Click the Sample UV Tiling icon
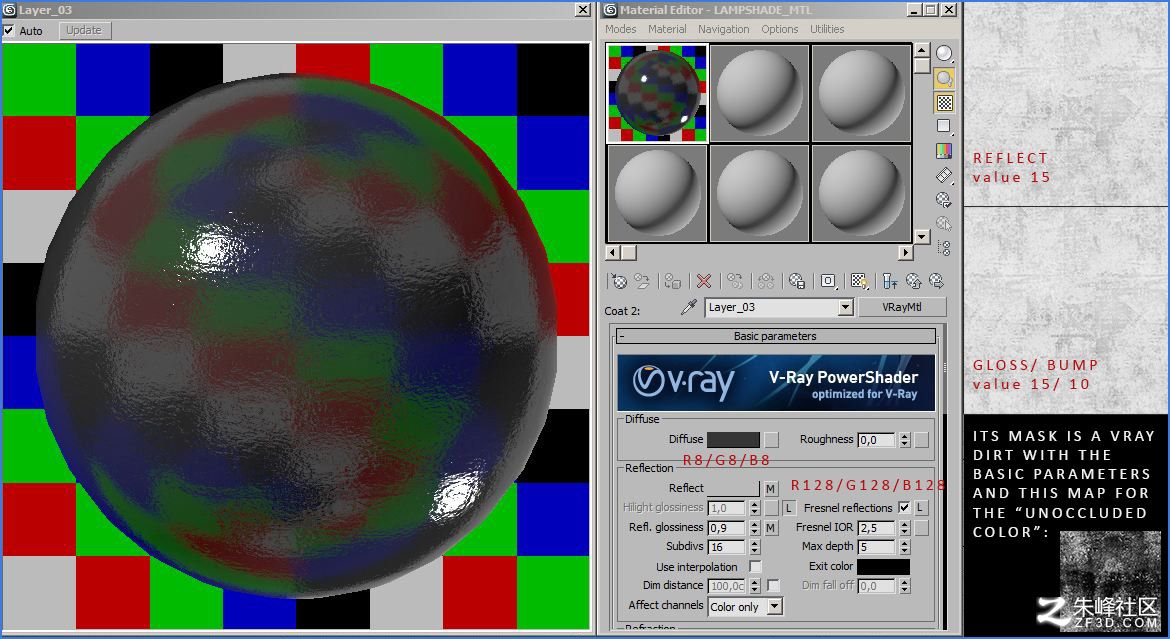 pos(944,127)
